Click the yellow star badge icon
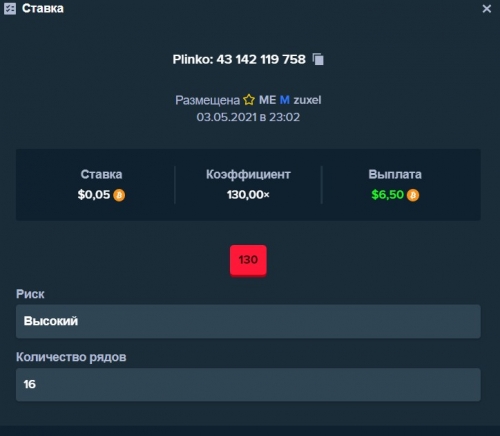 (x=249, y=100)
